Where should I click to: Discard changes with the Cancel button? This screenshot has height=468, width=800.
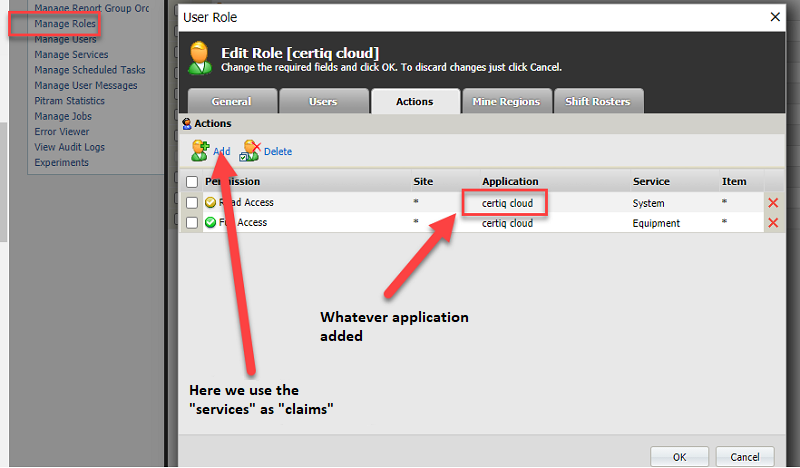coord(744,457)
